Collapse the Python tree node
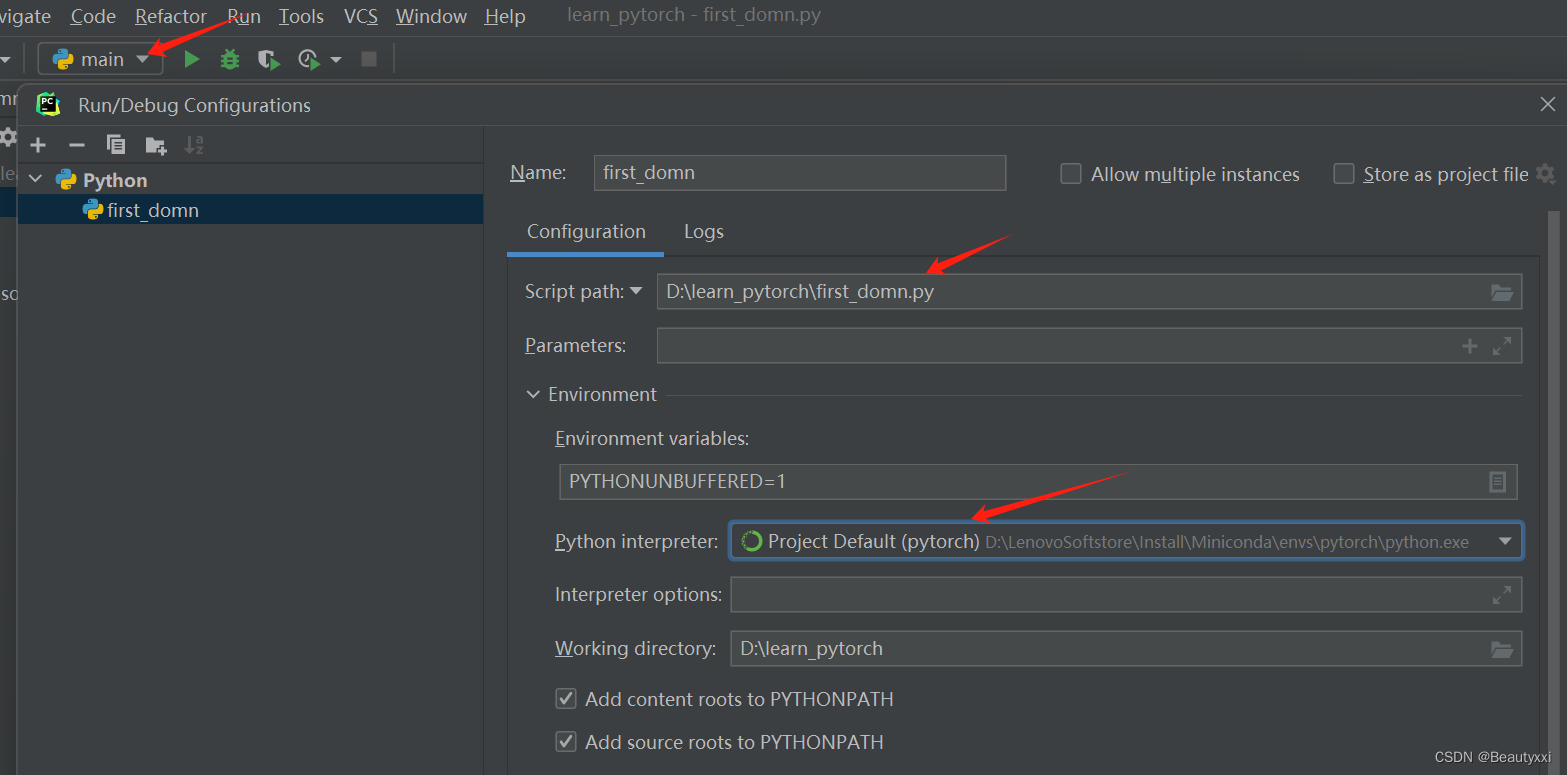The image size is (1567, 775). point(36,180)
